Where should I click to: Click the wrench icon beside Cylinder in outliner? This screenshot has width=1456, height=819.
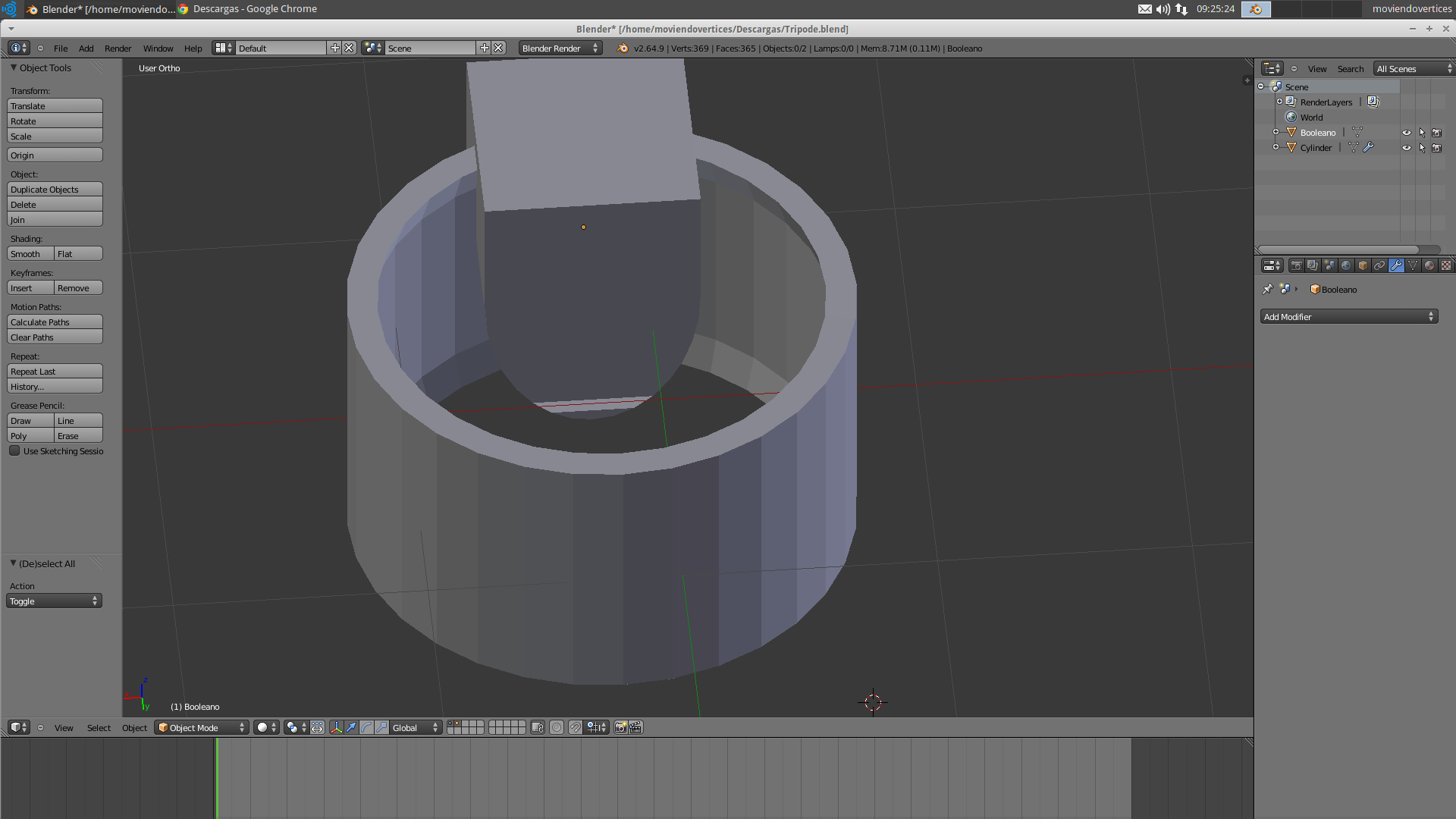click(x=1369, y=148)
